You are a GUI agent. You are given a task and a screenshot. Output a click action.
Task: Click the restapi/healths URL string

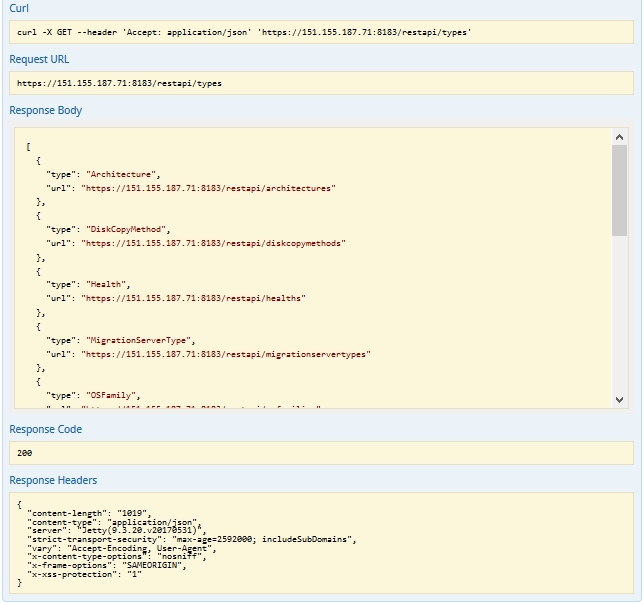tap(193, 298)
